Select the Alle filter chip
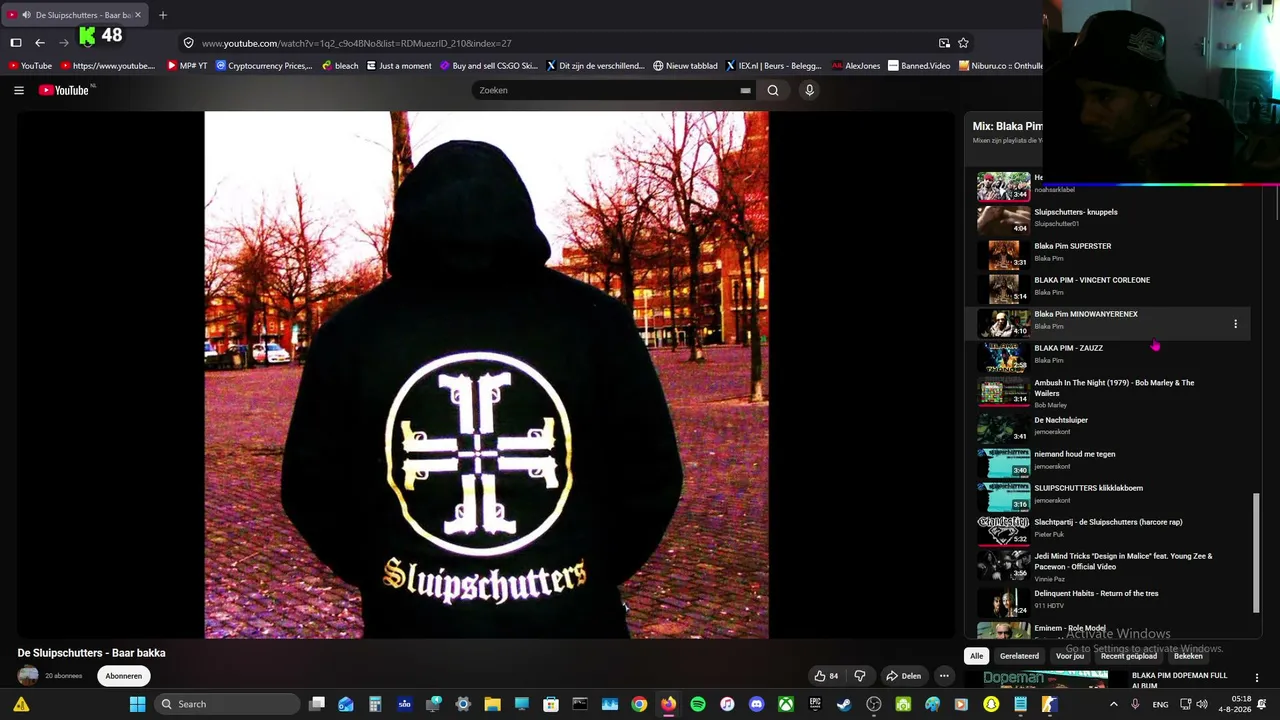This screenshot has height=720, width=1280. pyautogui.click(x=977, y=656)
